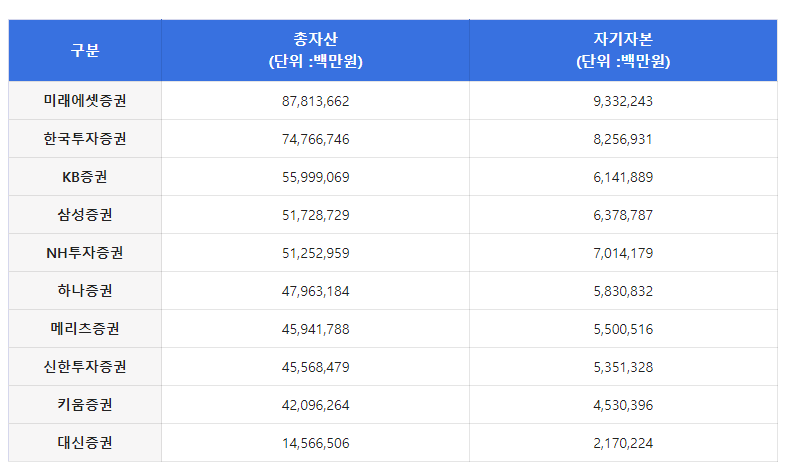This screenshot has height=476, width=793.
Task: Click the 구분 column header
Action: (84, 50)
